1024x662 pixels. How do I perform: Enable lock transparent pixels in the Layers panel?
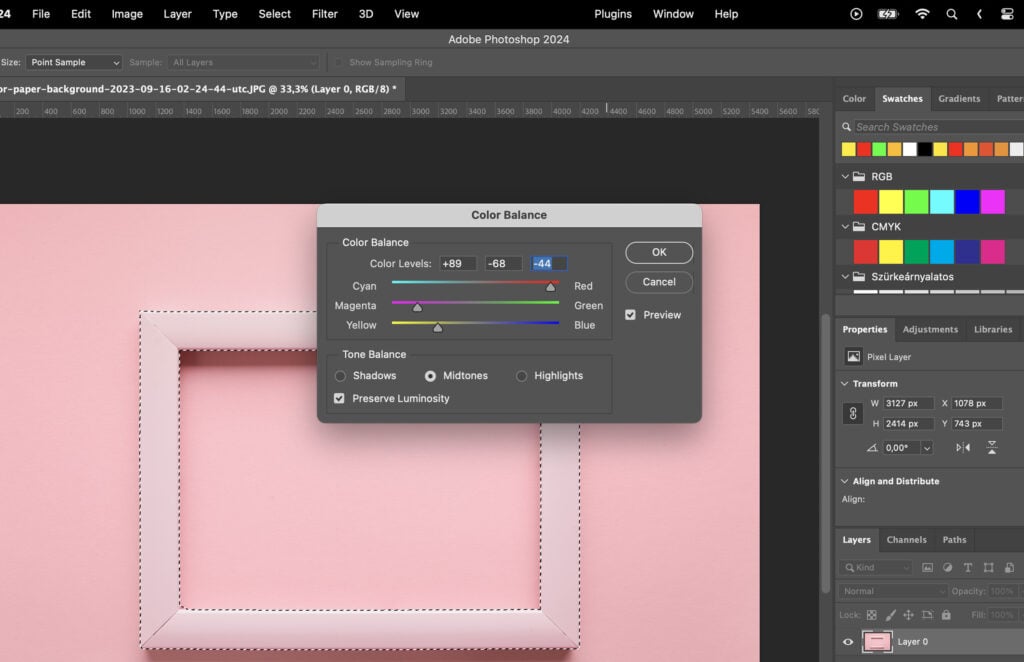click(x=871, y=615)
